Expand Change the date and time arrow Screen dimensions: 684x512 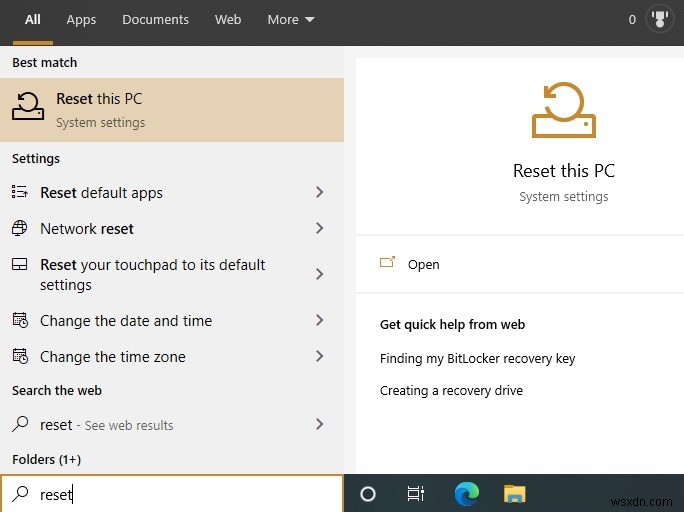319,321
